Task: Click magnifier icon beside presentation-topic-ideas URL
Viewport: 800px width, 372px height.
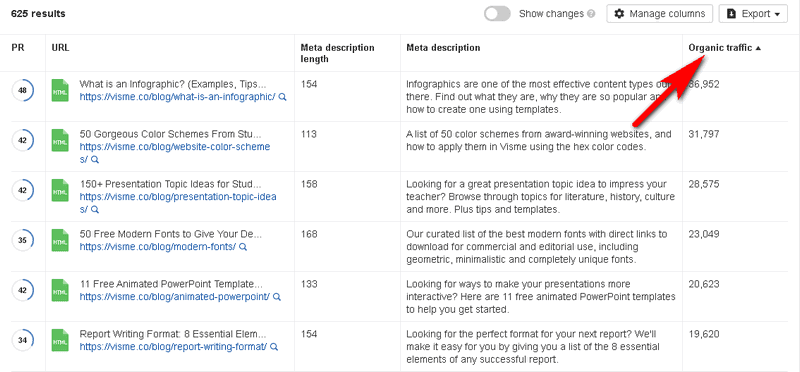Action: [x=95, y=210]
